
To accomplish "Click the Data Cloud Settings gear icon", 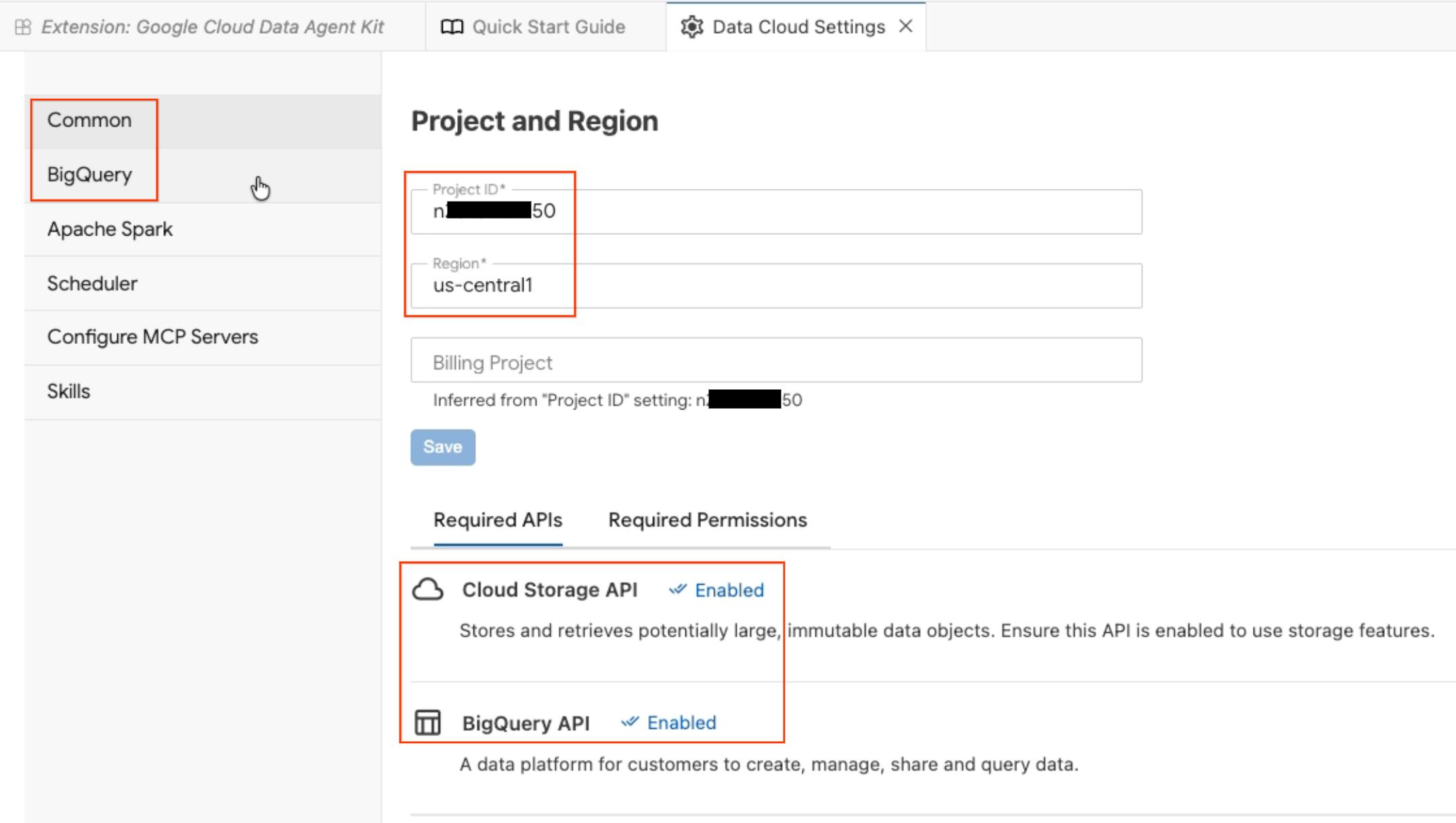I will (691, 27).
